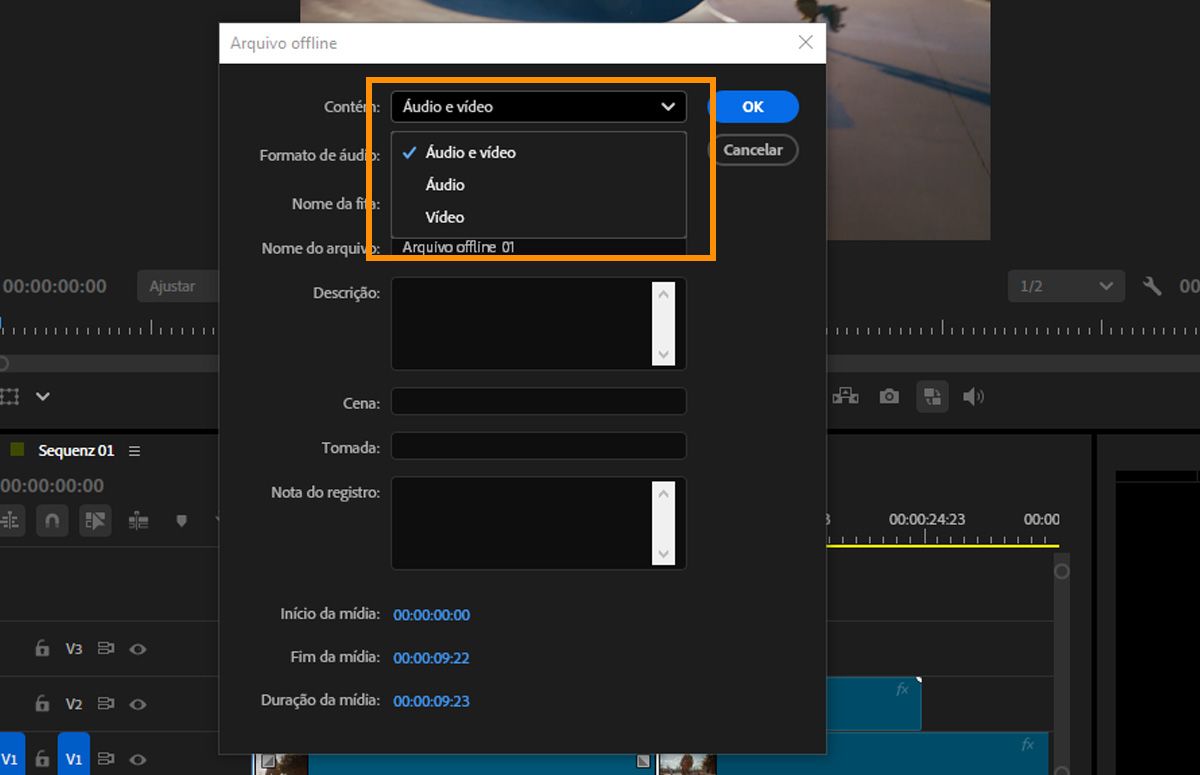Expand the chevron next to the safe margins icon

[43, 397]
